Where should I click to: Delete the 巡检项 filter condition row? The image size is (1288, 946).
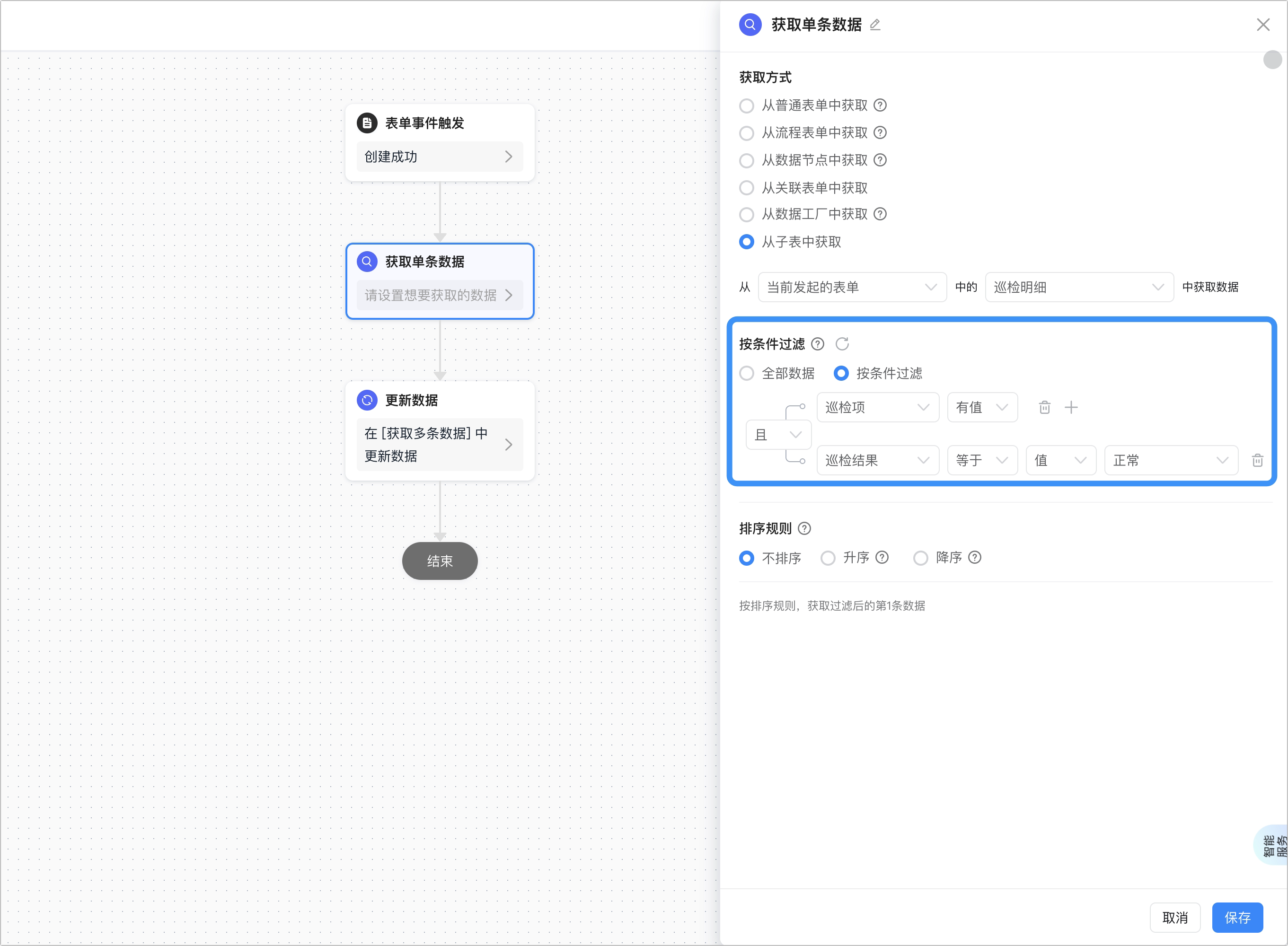1045,407
